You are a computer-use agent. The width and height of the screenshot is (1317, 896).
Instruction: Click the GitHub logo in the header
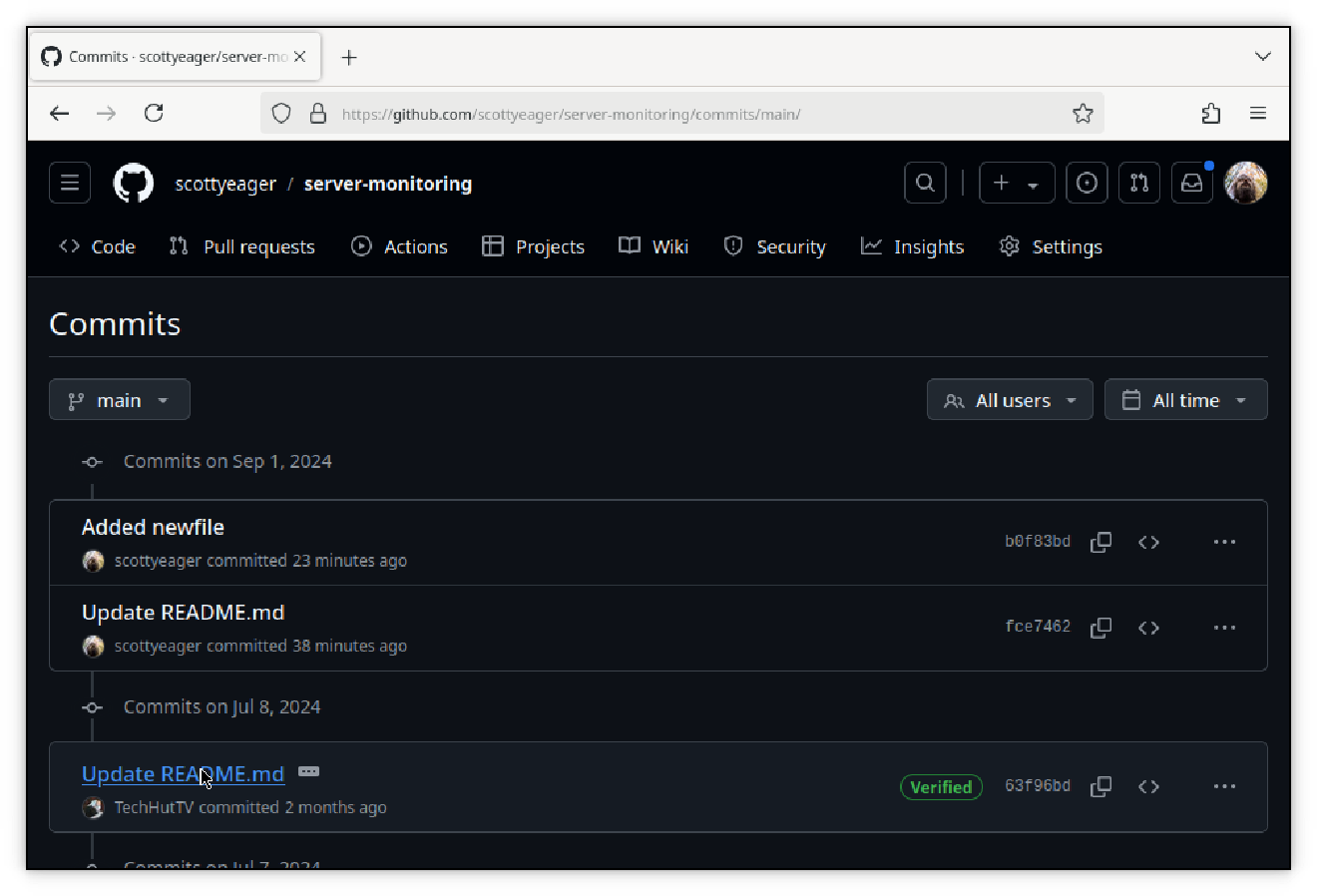[133, 183]
